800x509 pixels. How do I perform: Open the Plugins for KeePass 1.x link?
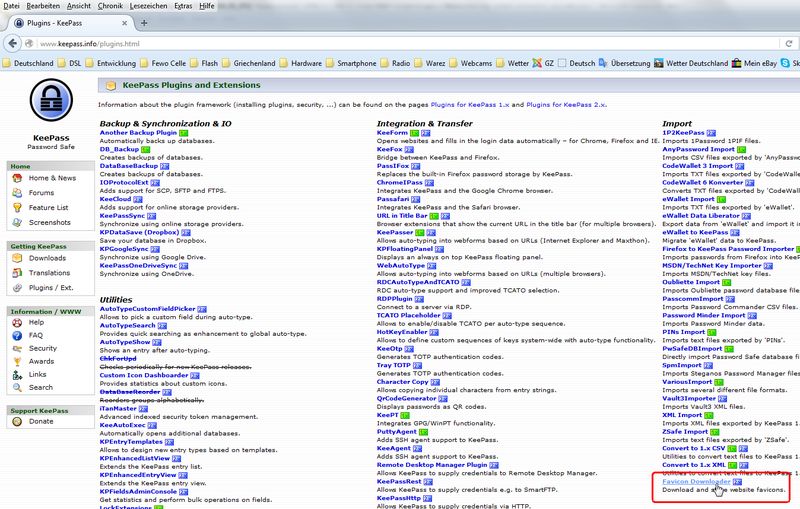pyautogui.click(x=470, y=105)
